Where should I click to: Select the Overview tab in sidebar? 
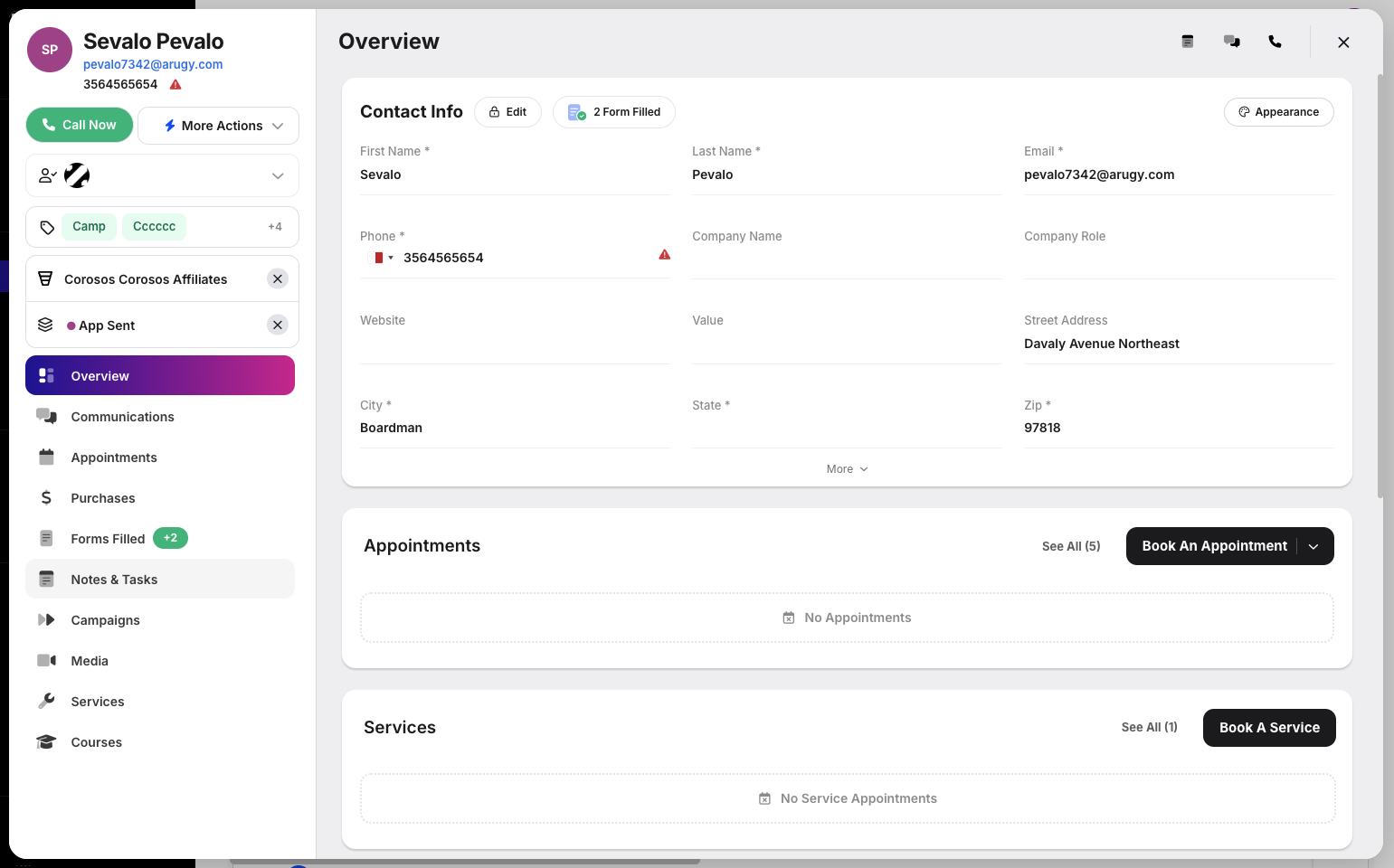tap(160, 375)
